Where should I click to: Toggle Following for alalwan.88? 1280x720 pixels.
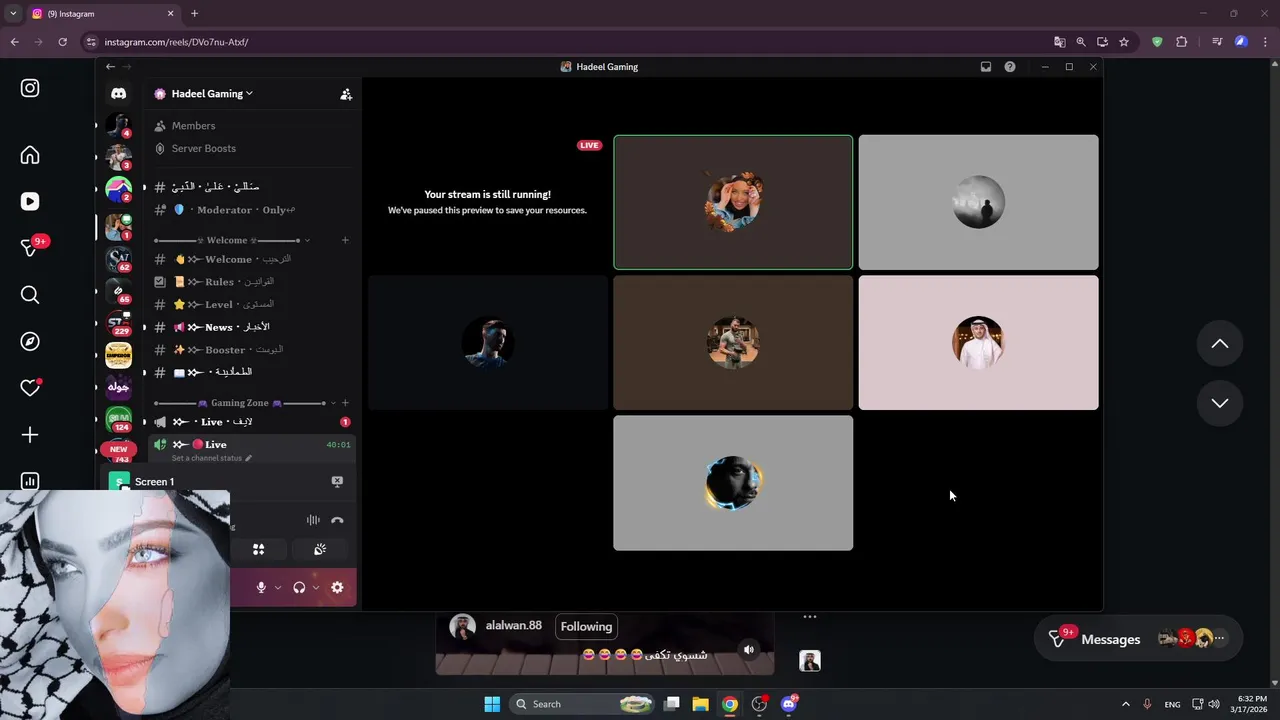coord(586,627)
